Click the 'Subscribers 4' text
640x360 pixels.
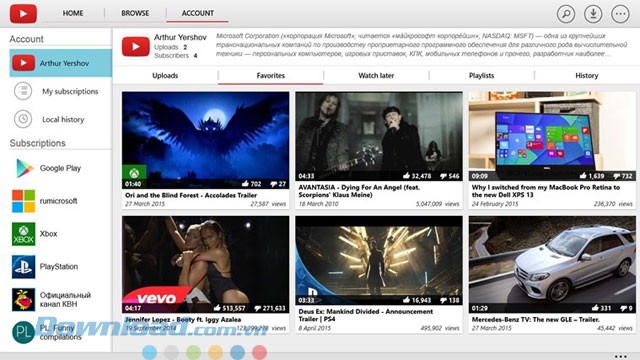click(176, 56)
